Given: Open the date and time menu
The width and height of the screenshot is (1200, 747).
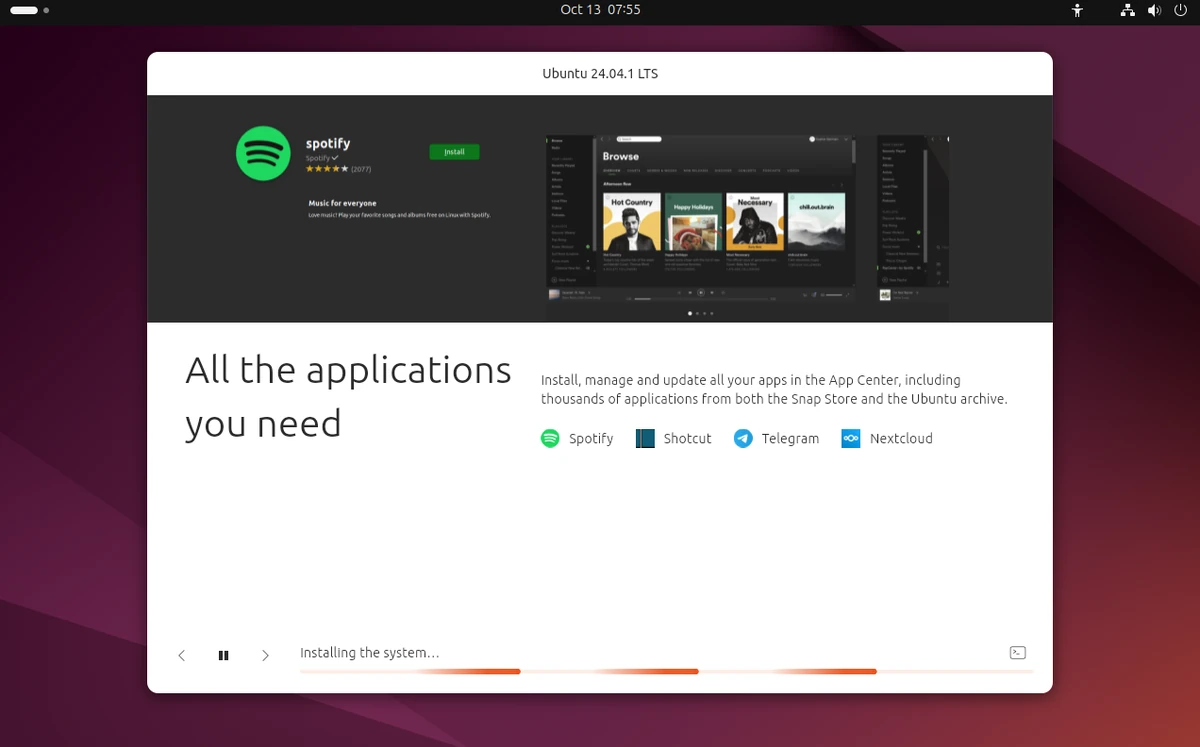Looking at the screenshot, I should [600, 10].
